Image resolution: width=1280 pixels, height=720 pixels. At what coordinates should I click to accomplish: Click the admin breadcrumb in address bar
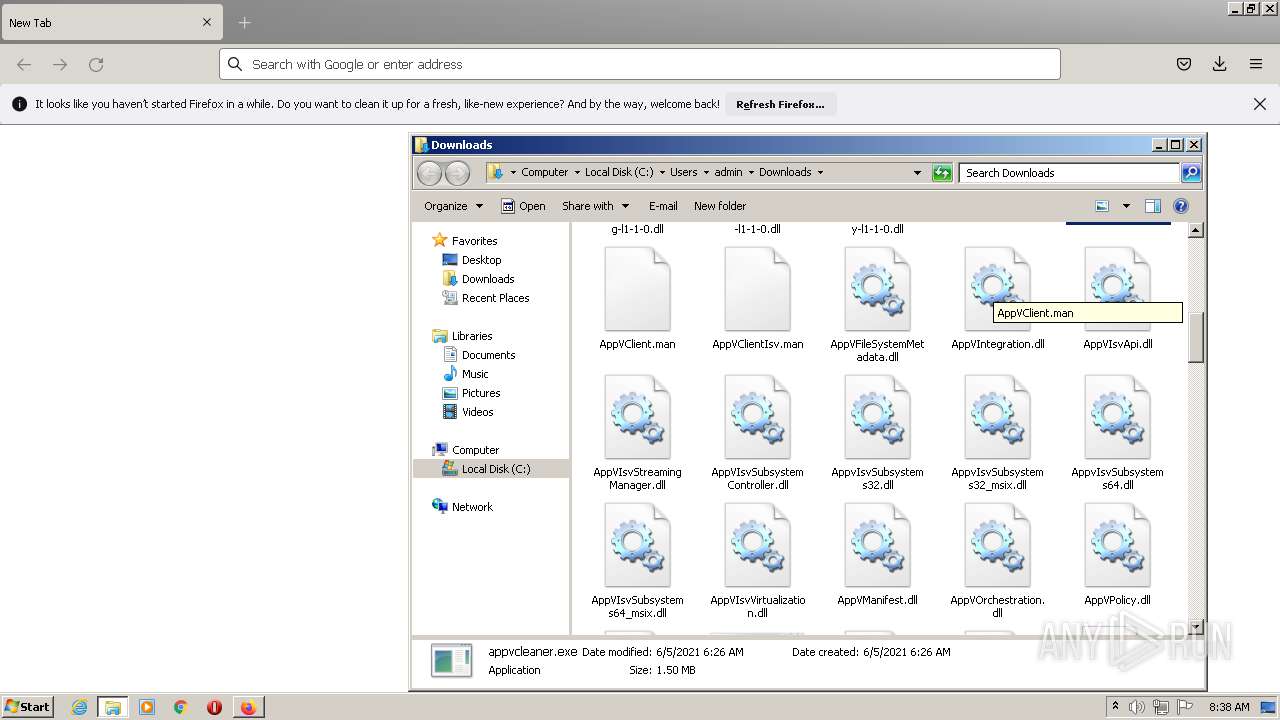[x=728, y=172]
